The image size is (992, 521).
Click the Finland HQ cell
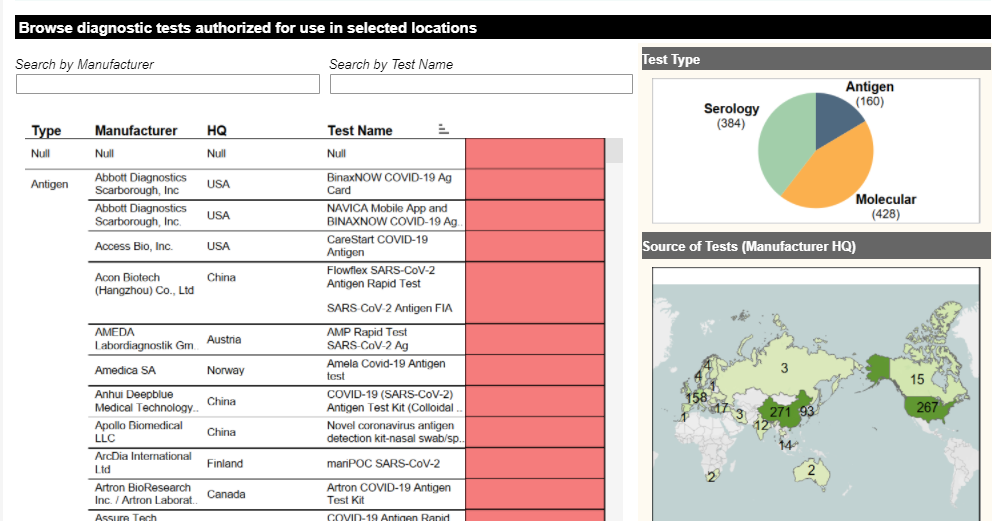click(x=225, y=463)
